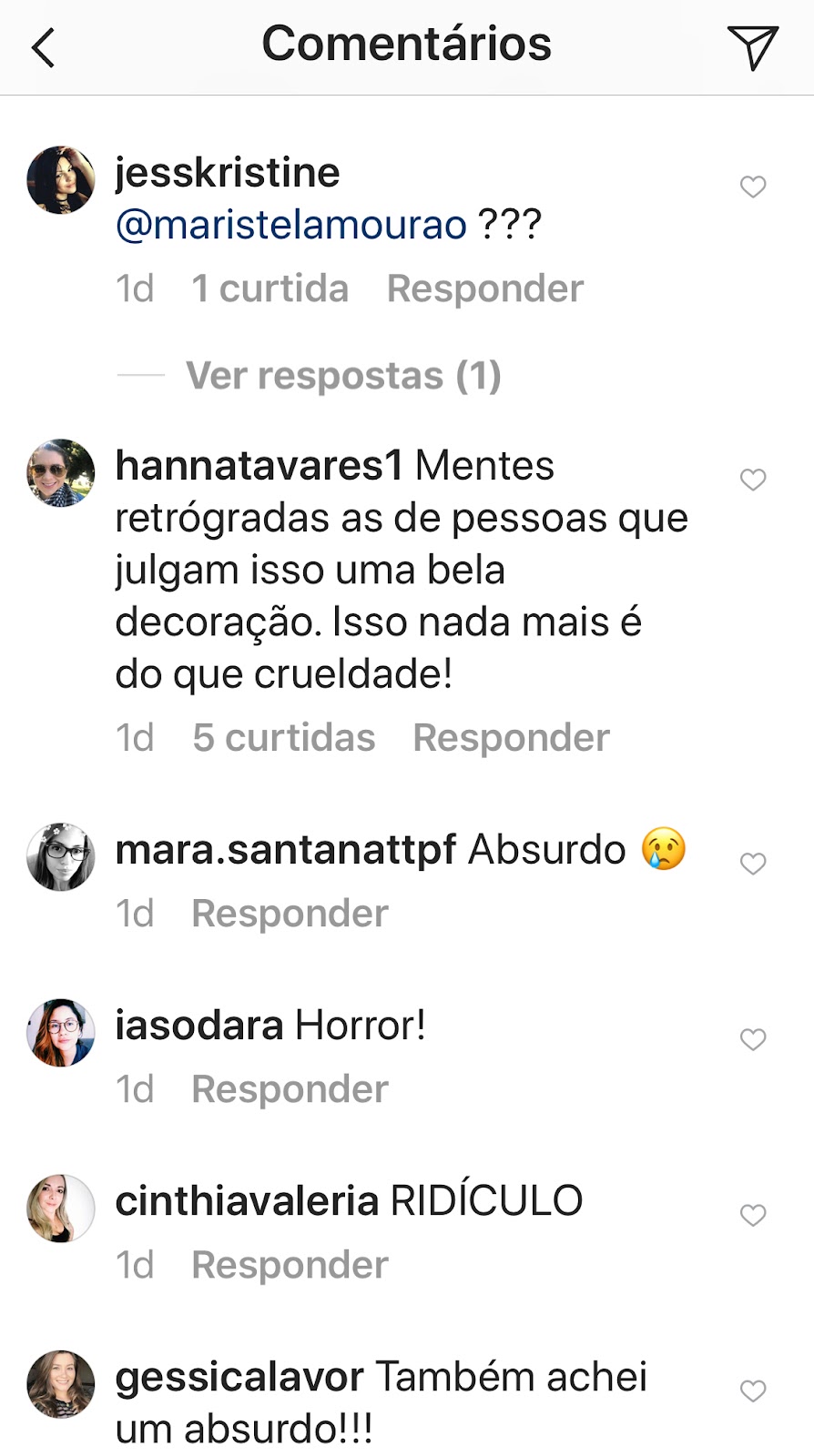814x1456 pixels.
Task: Open mara.santanattpf's profile photo
Action: [x=61, y=857]
